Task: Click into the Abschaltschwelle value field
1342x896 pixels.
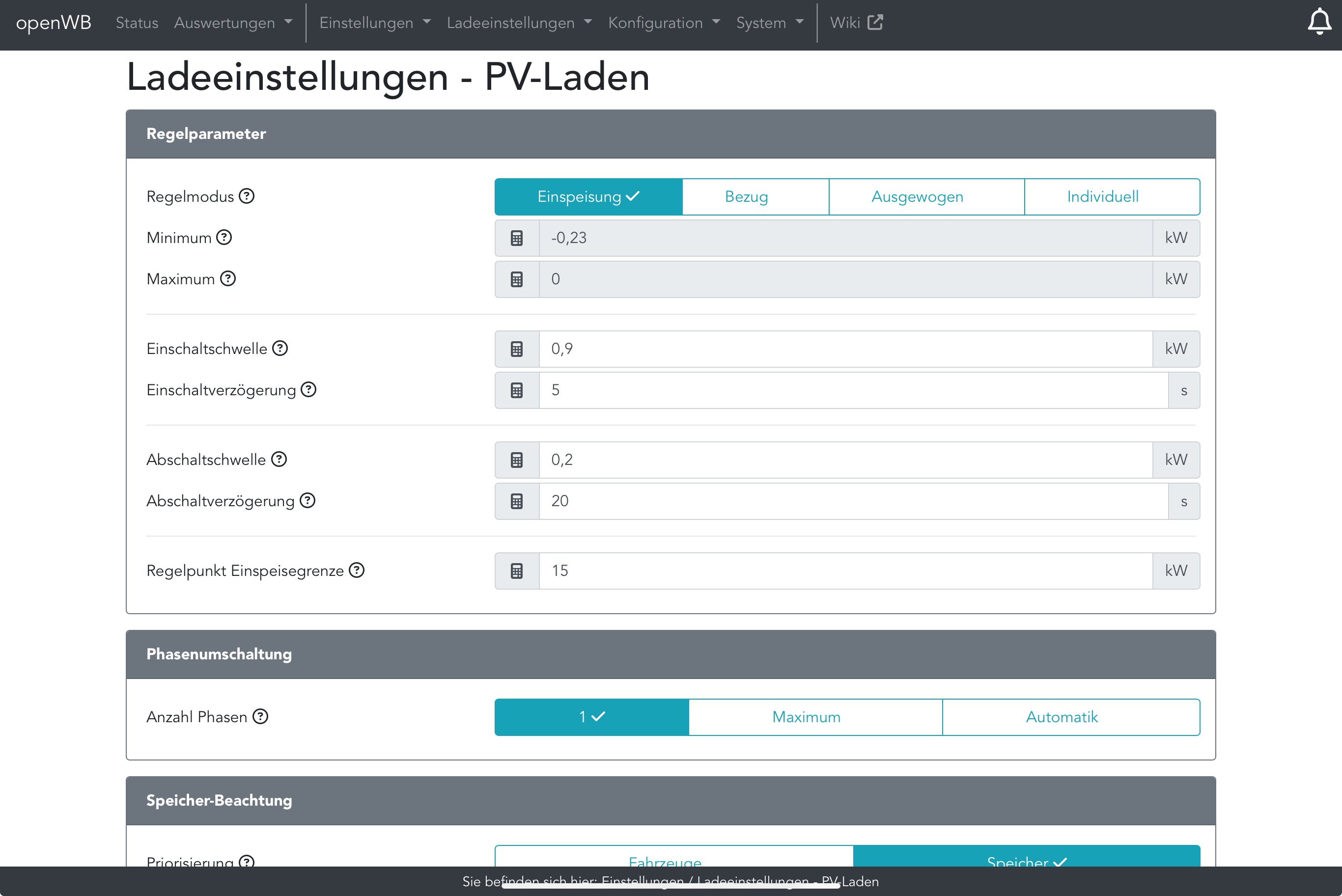Action: click(x=845, y=460)
